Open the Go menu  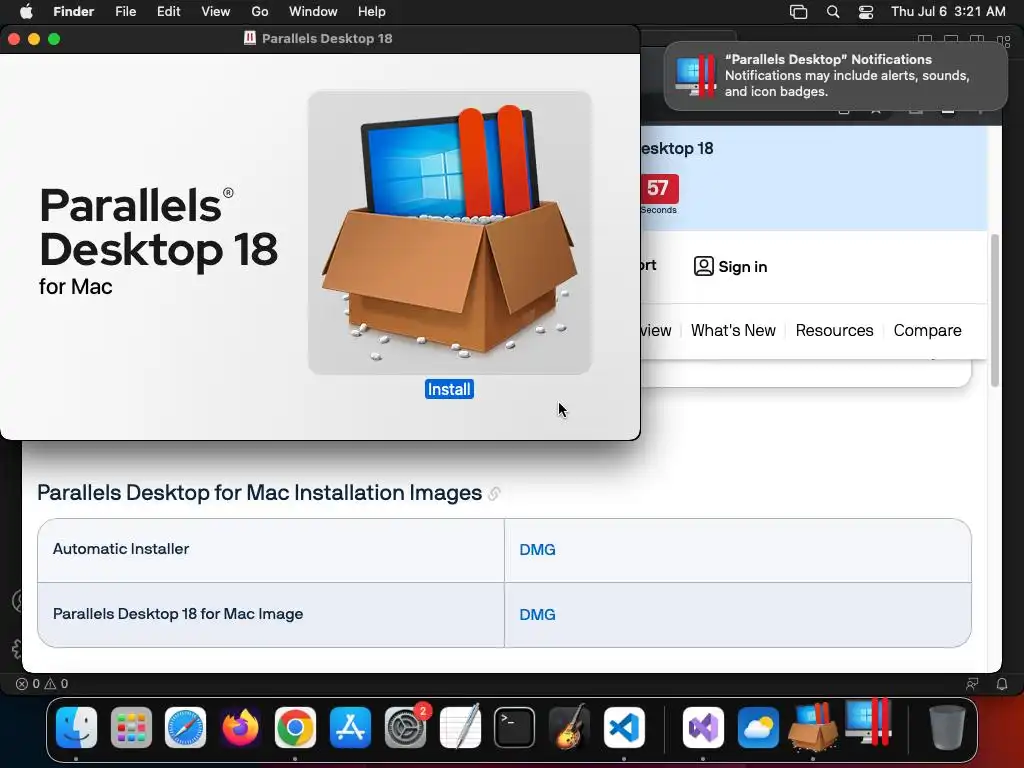(260, 11)
